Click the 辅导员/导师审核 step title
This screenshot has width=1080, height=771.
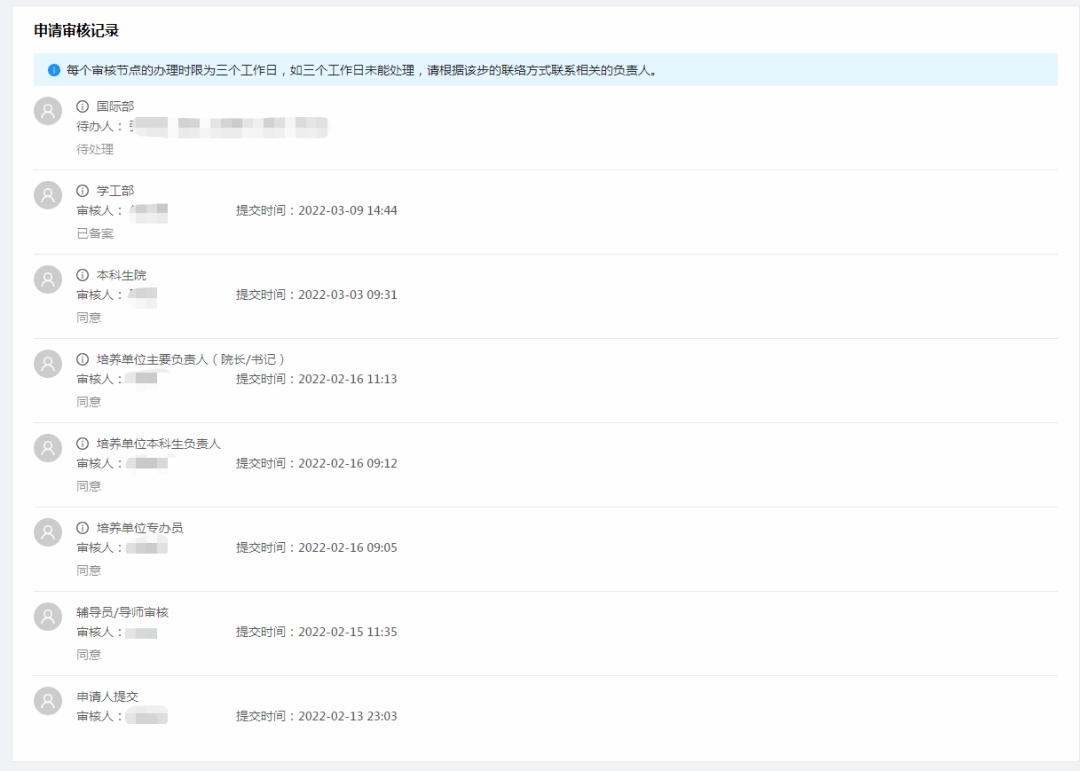coord(122,612)
